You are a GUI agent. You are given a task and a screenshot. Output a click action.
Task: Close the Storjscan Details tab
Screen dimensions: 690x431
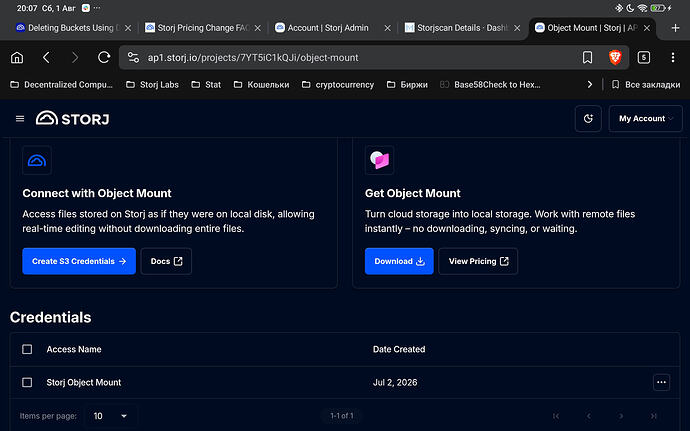tap(517, 28)
